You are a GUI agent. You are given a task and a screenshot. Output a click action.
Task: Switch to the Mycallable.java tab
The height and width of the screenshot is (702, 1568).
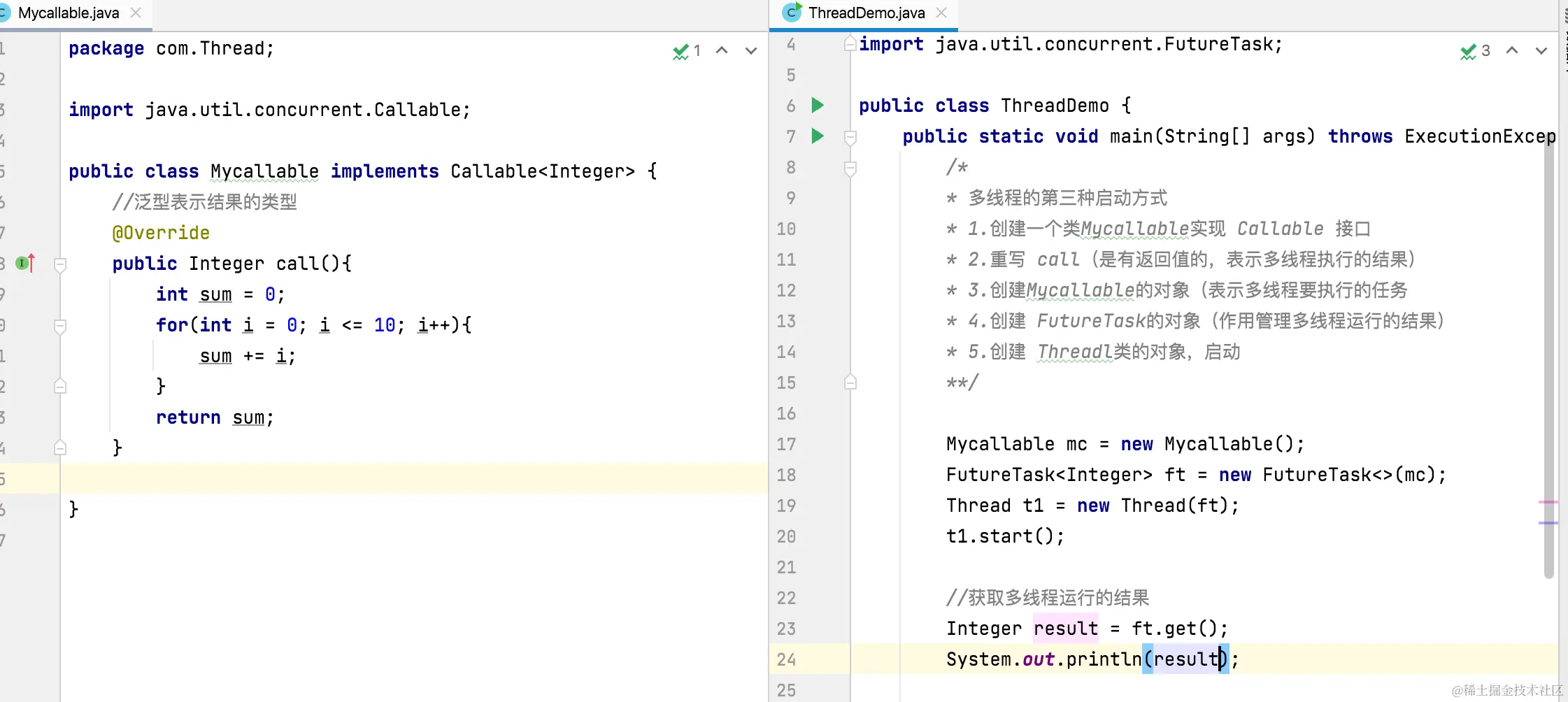[69, 13]
